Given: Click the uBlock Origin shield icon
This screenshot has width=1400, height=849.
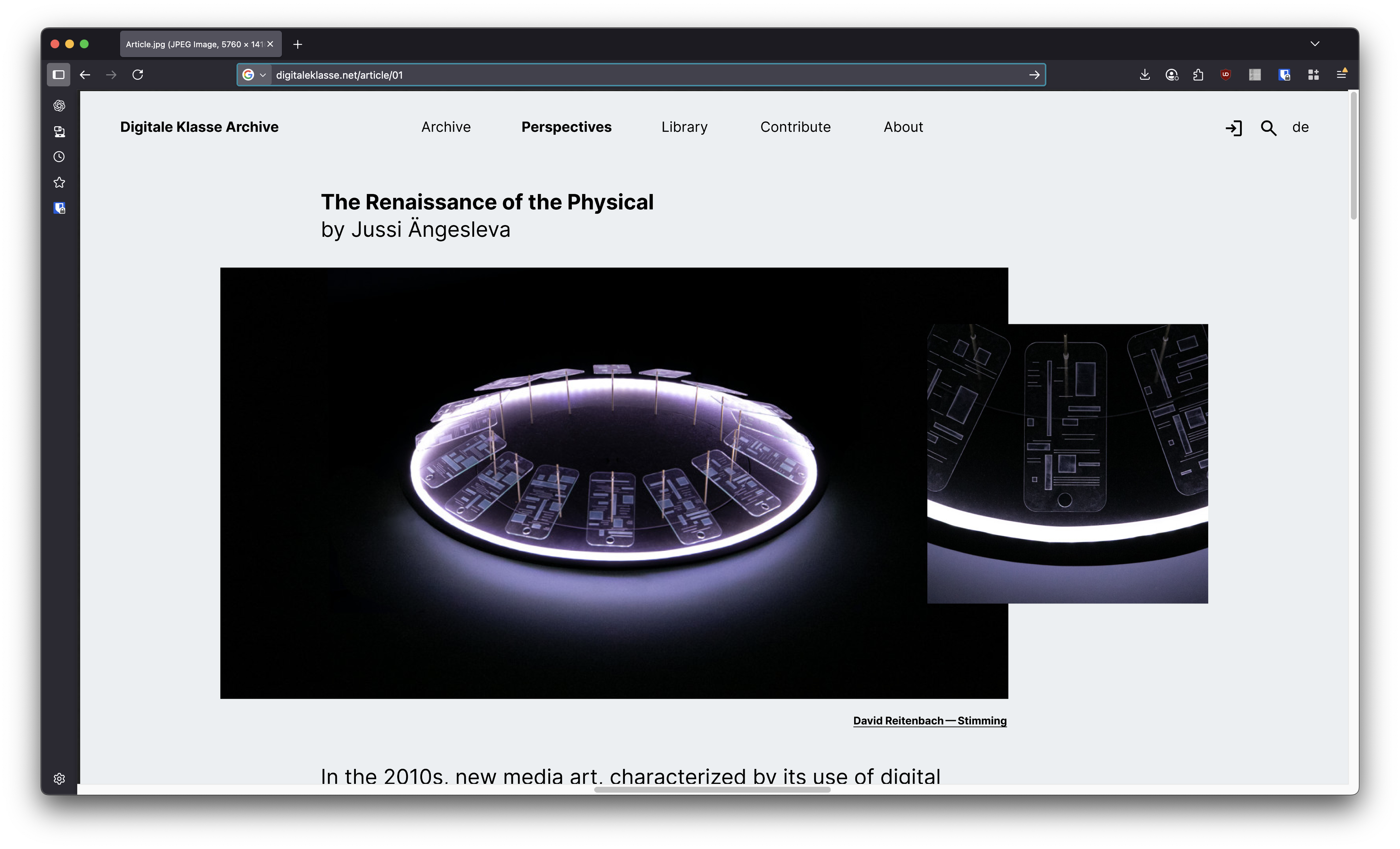Looking at the screenshot, I should tap(1226, 74).
